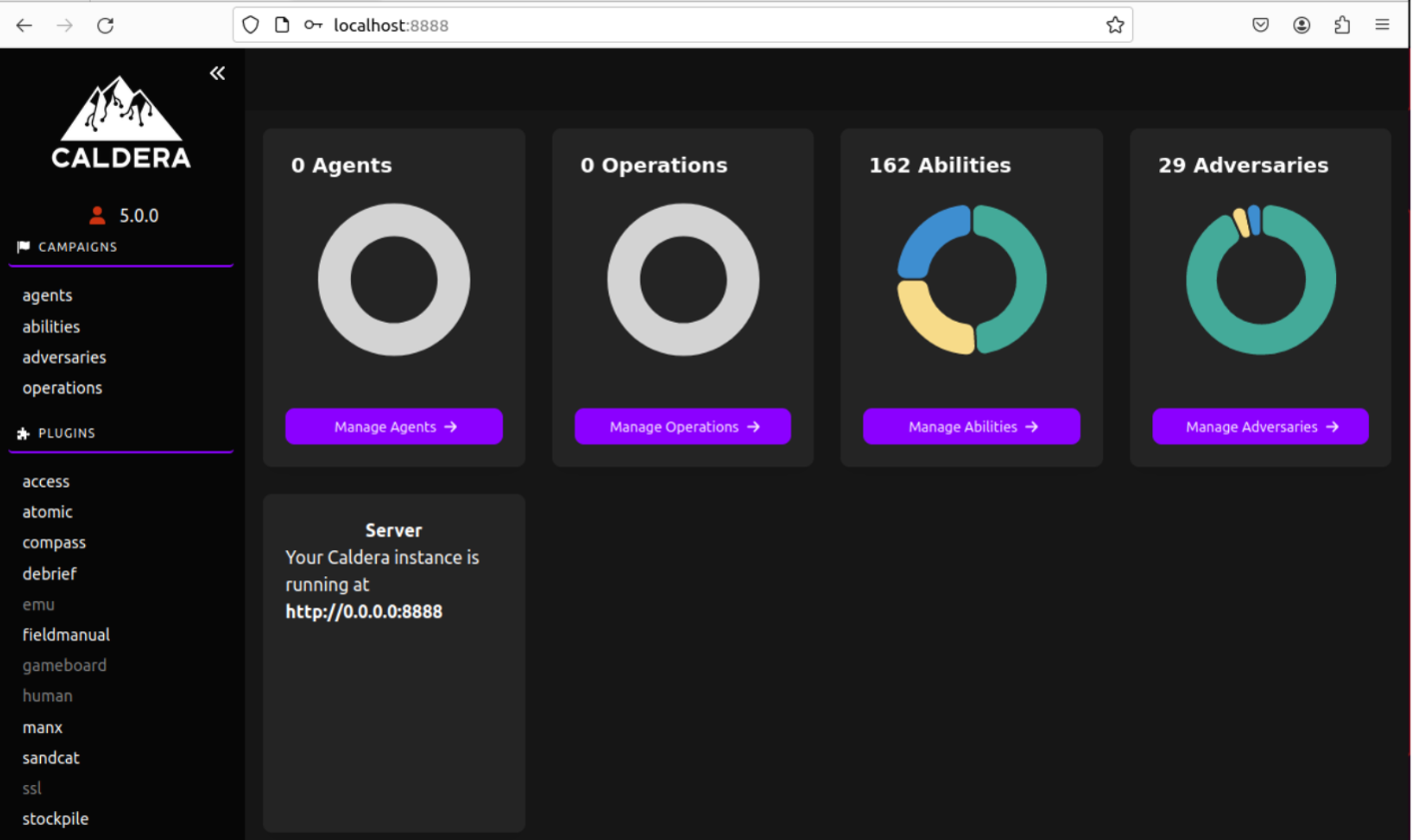Open the operations page in the sidebar

62,388
